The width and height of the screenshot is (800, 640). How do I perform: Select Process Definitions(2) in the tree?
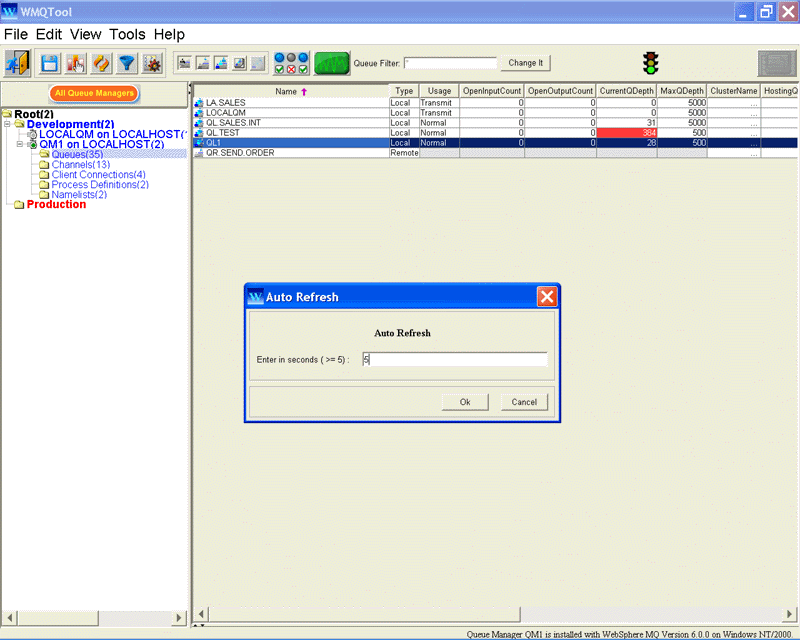tap(100, 185)
